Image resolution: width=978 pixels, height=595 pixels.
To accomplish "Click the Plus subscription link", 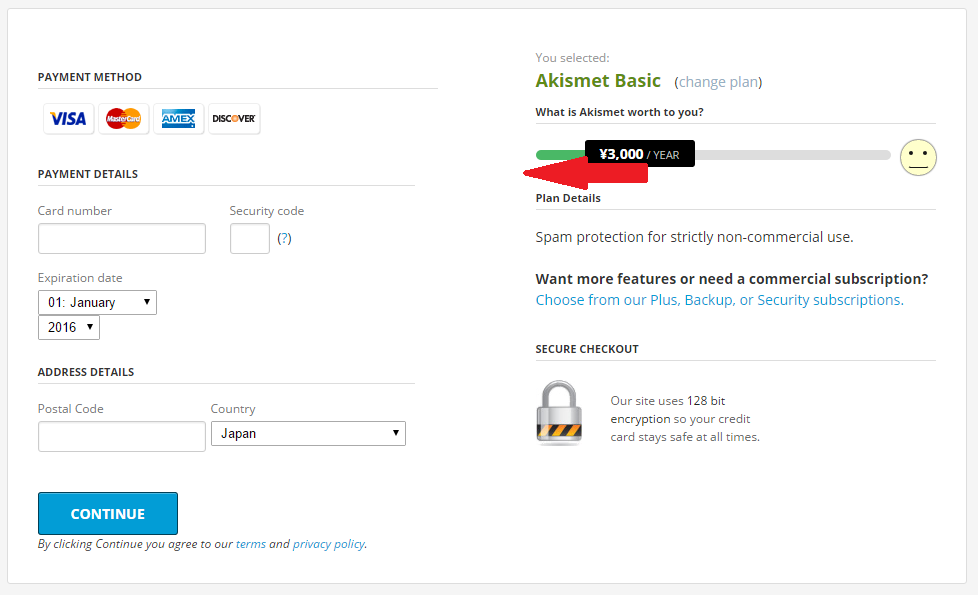I will pos(662,299).
